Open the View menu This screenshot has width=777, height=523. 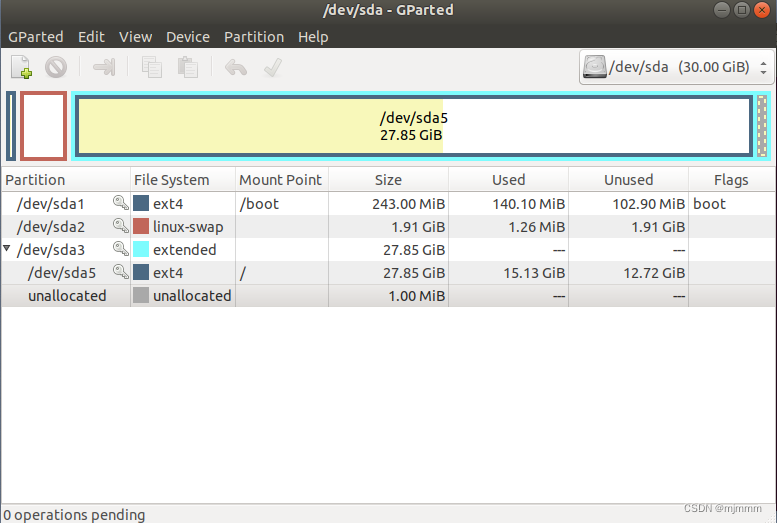[x=135, y=37]
